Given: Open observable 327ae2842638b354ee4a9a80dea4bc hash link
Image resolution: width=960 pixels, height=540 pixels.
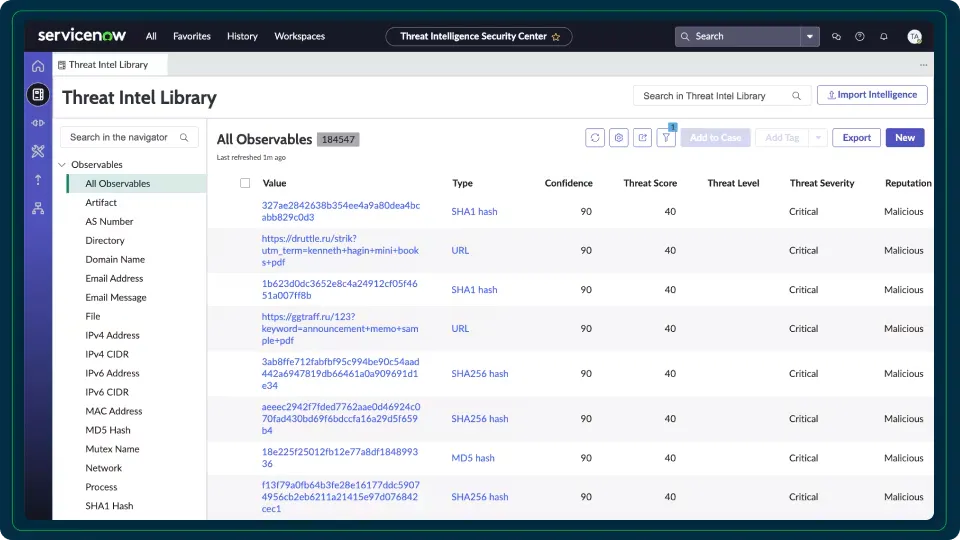Looking at the screenshot, I should [340, 211].
